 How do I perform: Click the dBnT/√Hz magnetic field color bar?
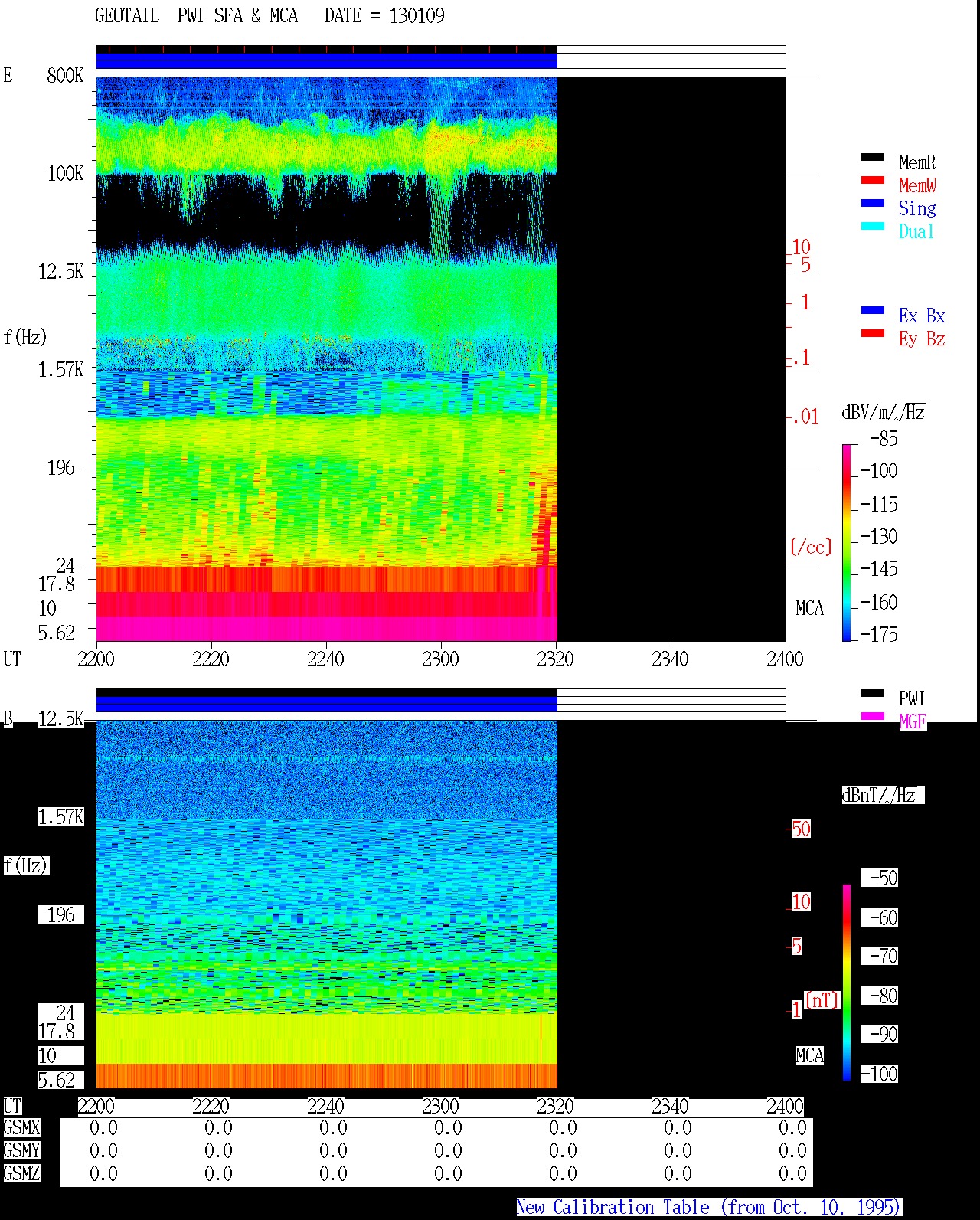(x=847, y=983)
